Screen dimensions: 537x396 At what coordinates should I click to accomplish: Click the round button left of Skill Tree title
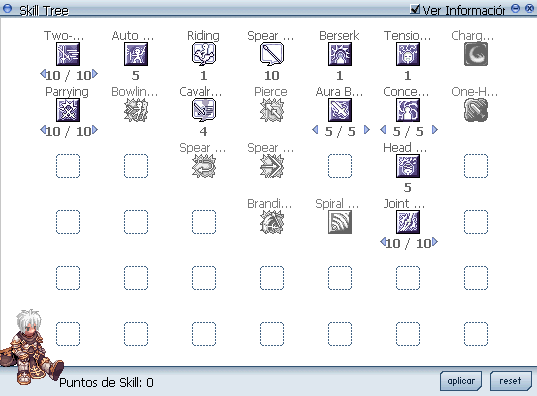point(7,9)
